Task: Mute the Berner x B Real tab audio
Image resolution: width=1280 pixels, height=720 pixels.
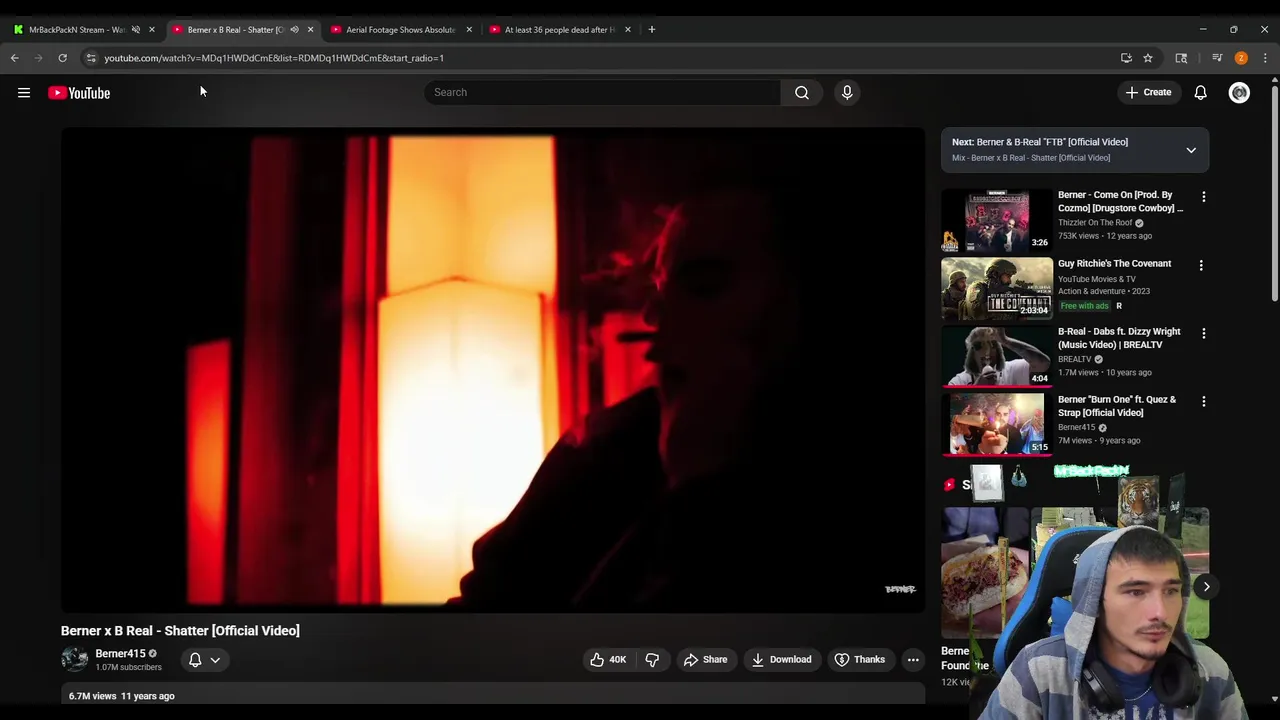Action: coord(294,29)
